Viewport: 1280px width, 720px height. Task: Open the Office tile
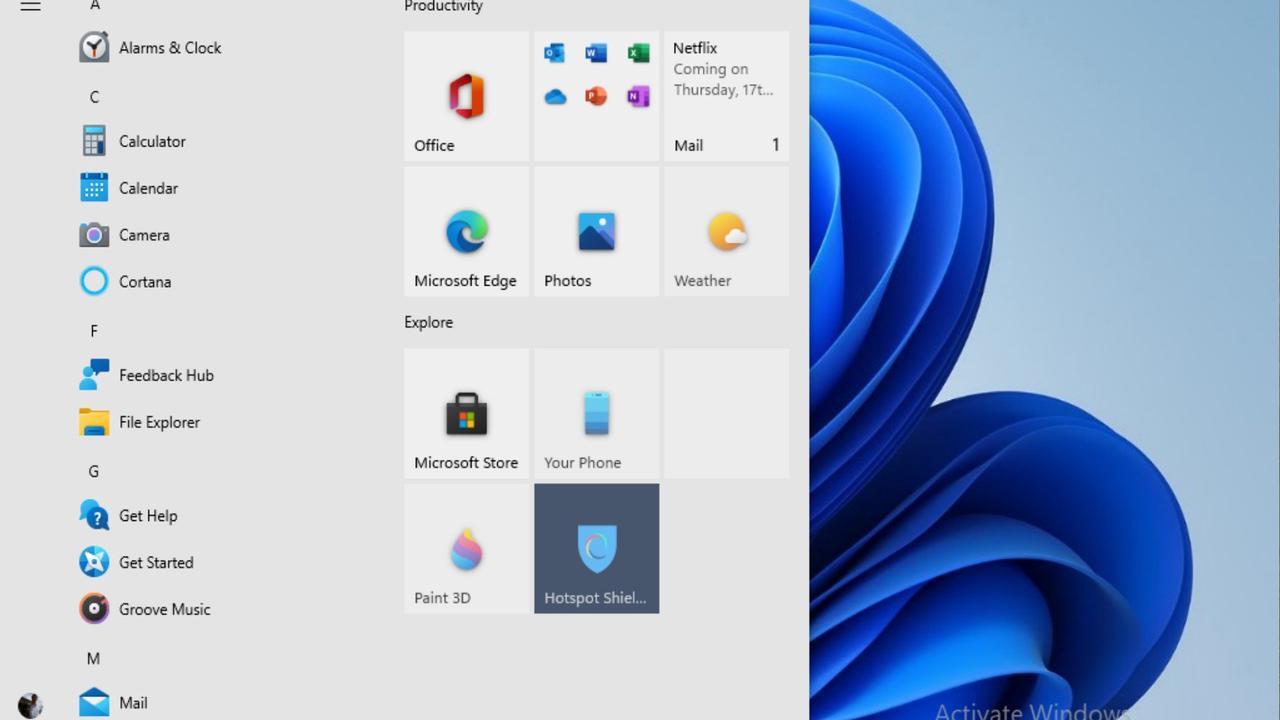point(467,96)
